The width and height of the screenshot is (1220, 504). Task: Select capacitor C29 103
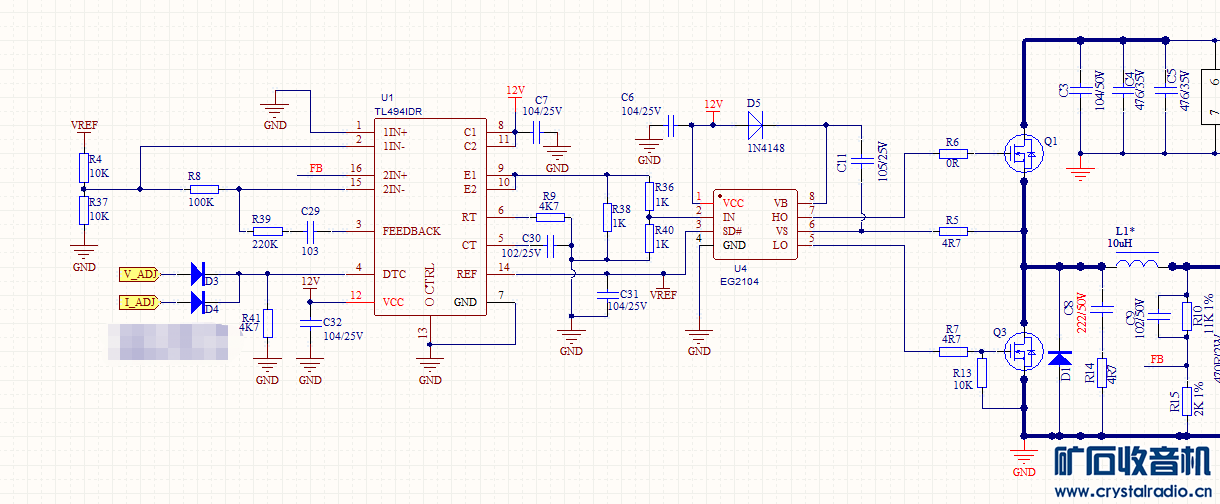310,231
